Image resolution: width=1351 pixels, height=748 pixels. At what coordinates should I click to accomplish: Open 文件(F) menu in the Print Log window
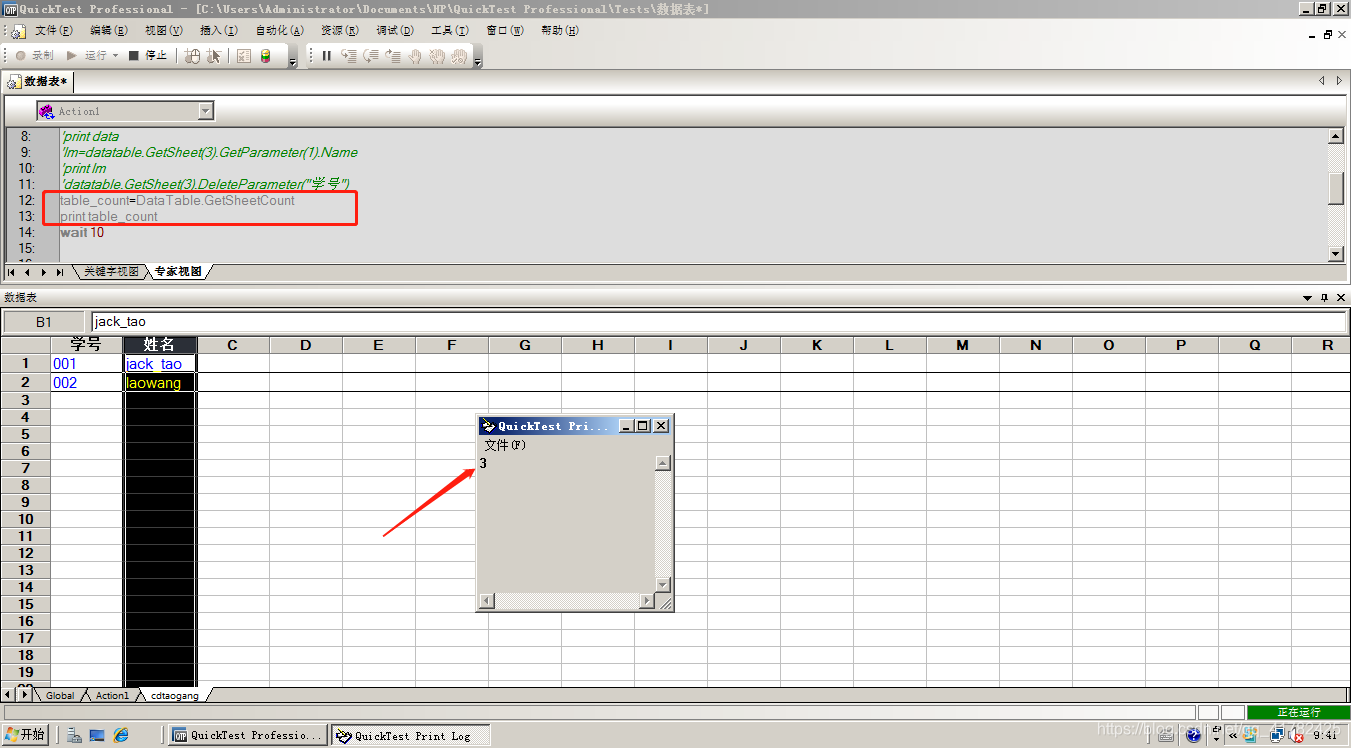coord(505,445)
